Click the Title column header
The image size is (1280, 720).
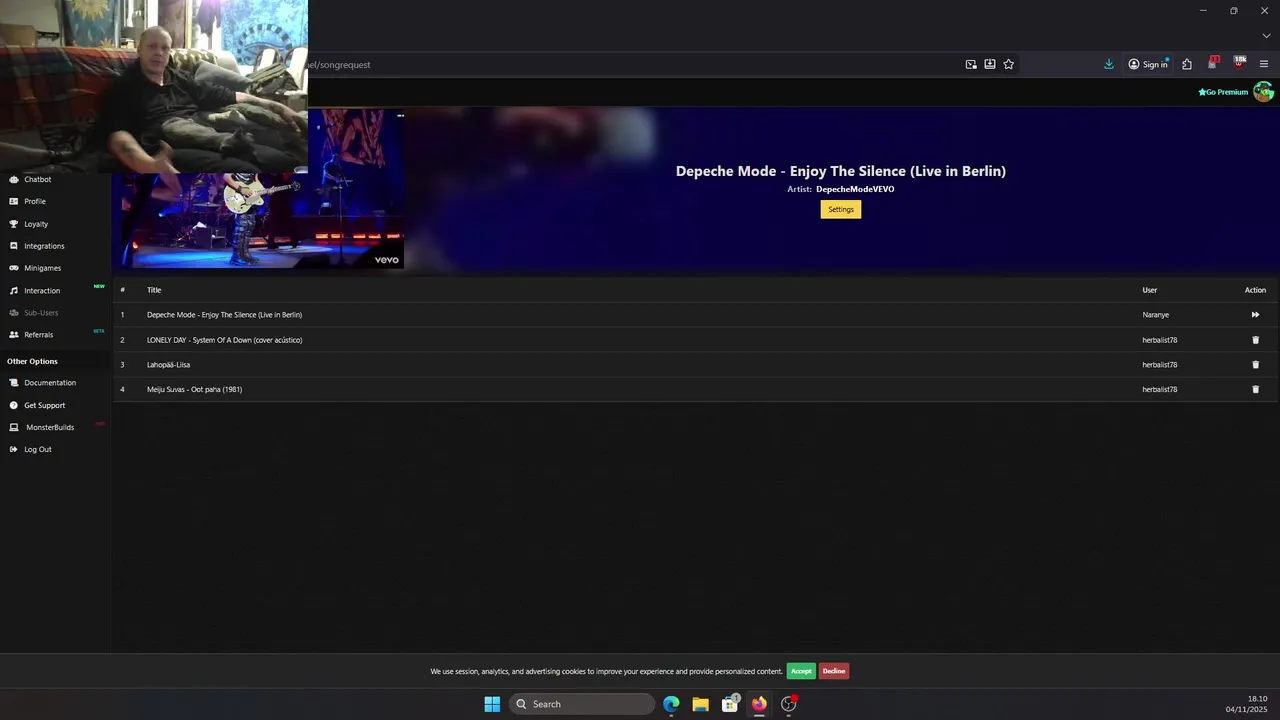point(154,290)
